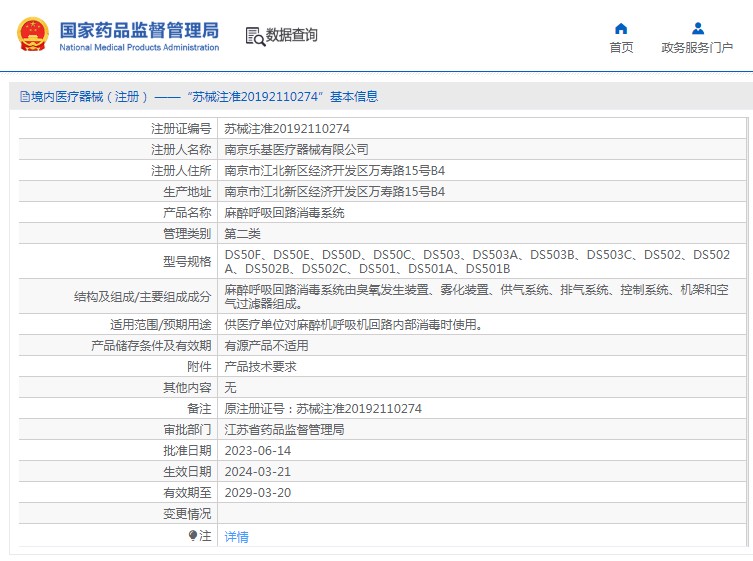Select 江苏省药品监督管理局 approval department
Viewport: 753px width, 561px height.
[x=284, y=430]
